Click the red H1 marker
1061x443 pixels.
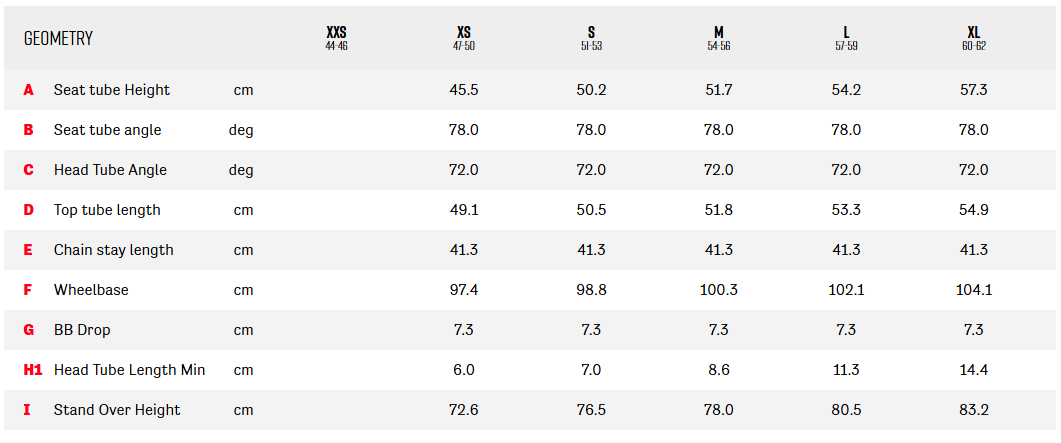pyautogui.click(x=33, y=370)
